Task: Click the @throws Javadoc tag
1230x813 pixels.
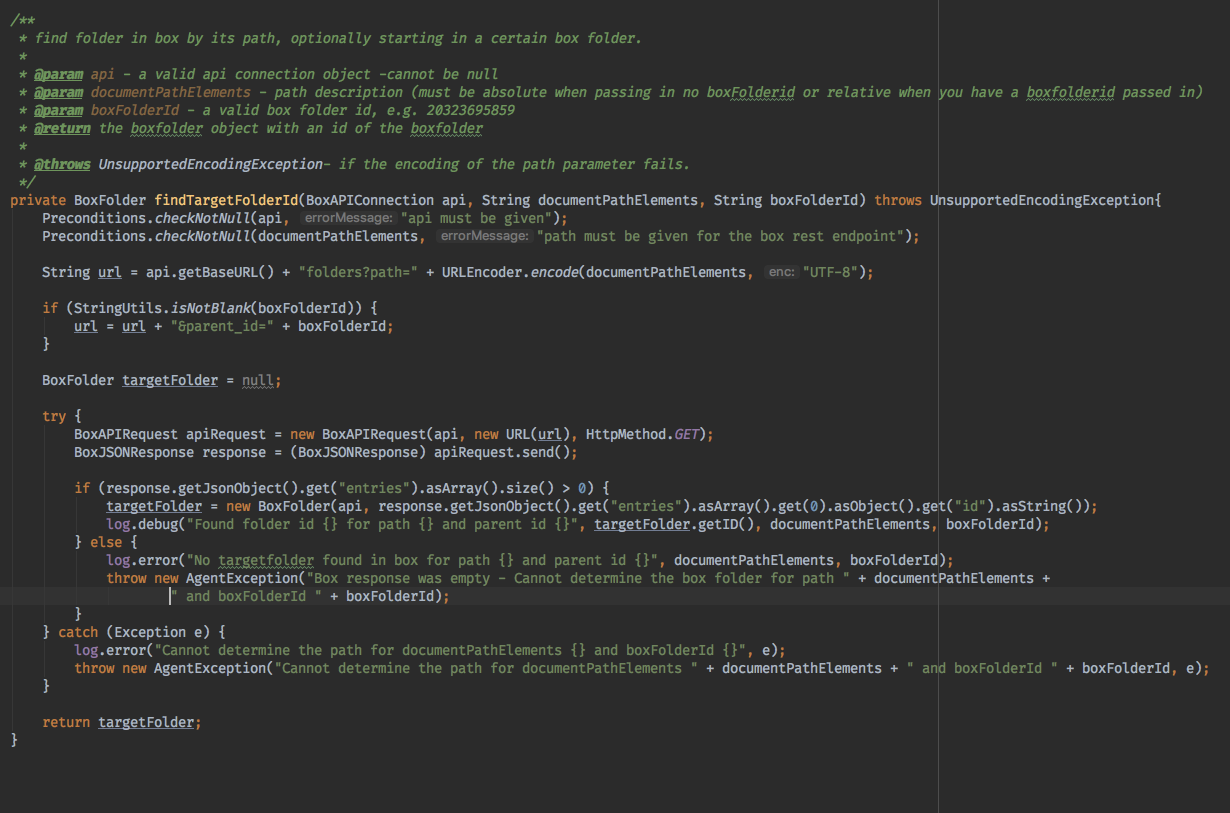Action: pos(61,163)
